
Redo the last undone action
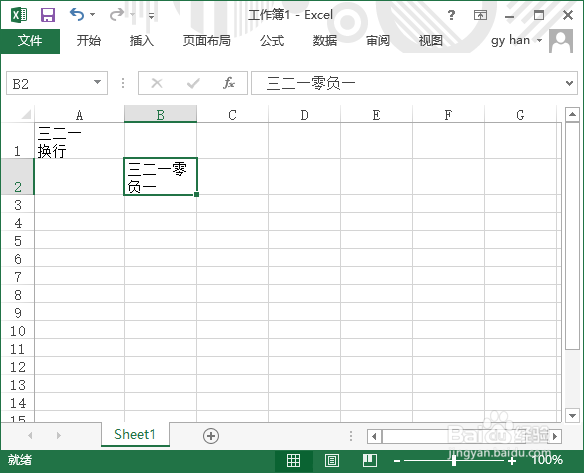[x=117, y=15]
